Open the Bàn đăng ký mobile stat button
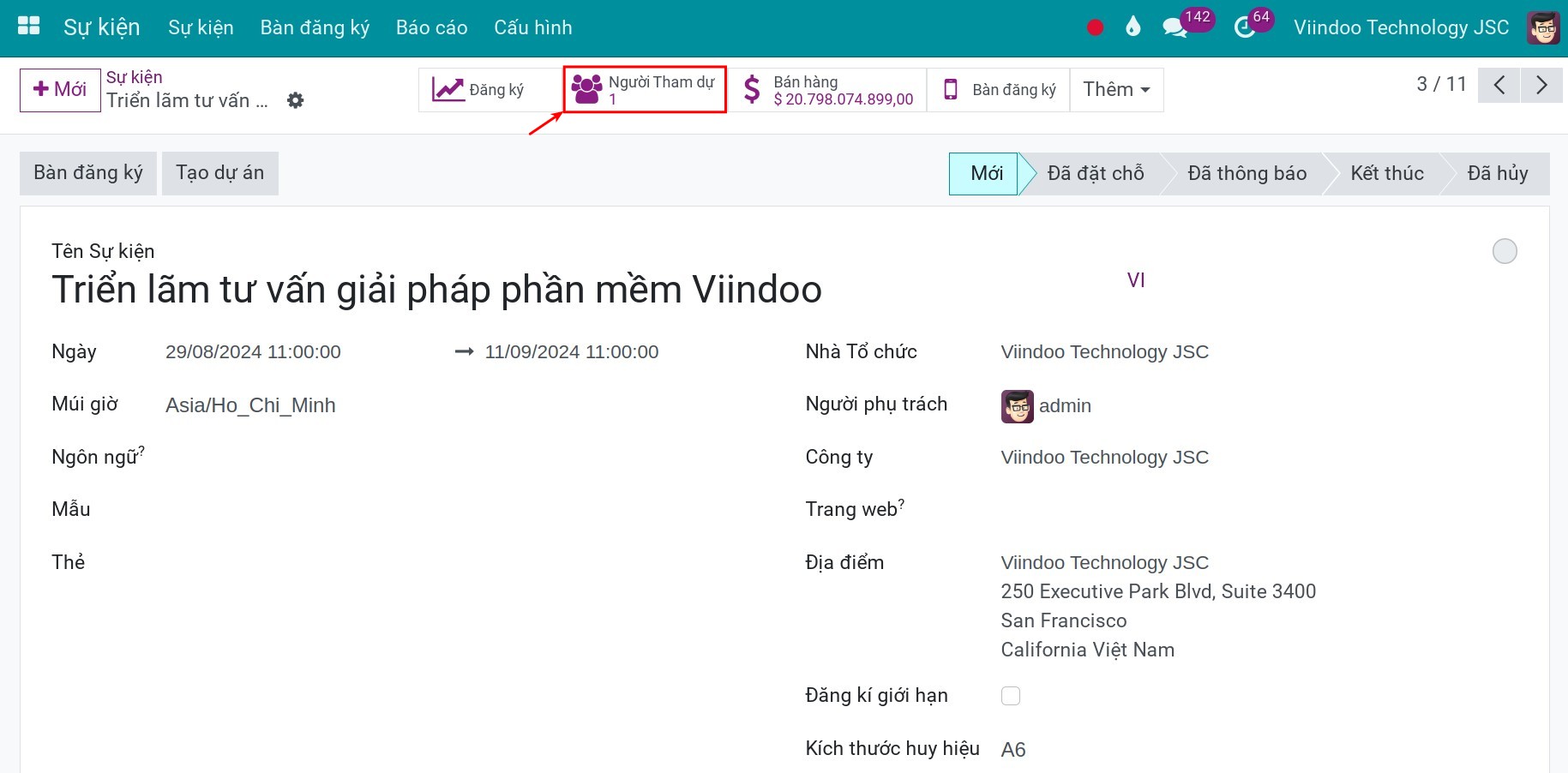 point(999,89)
